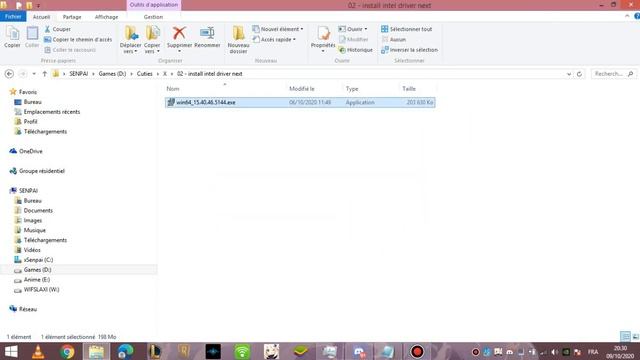Open the Historique button
Screen dimensions: 640x360
pyautogui.click(x=356, y=50)
